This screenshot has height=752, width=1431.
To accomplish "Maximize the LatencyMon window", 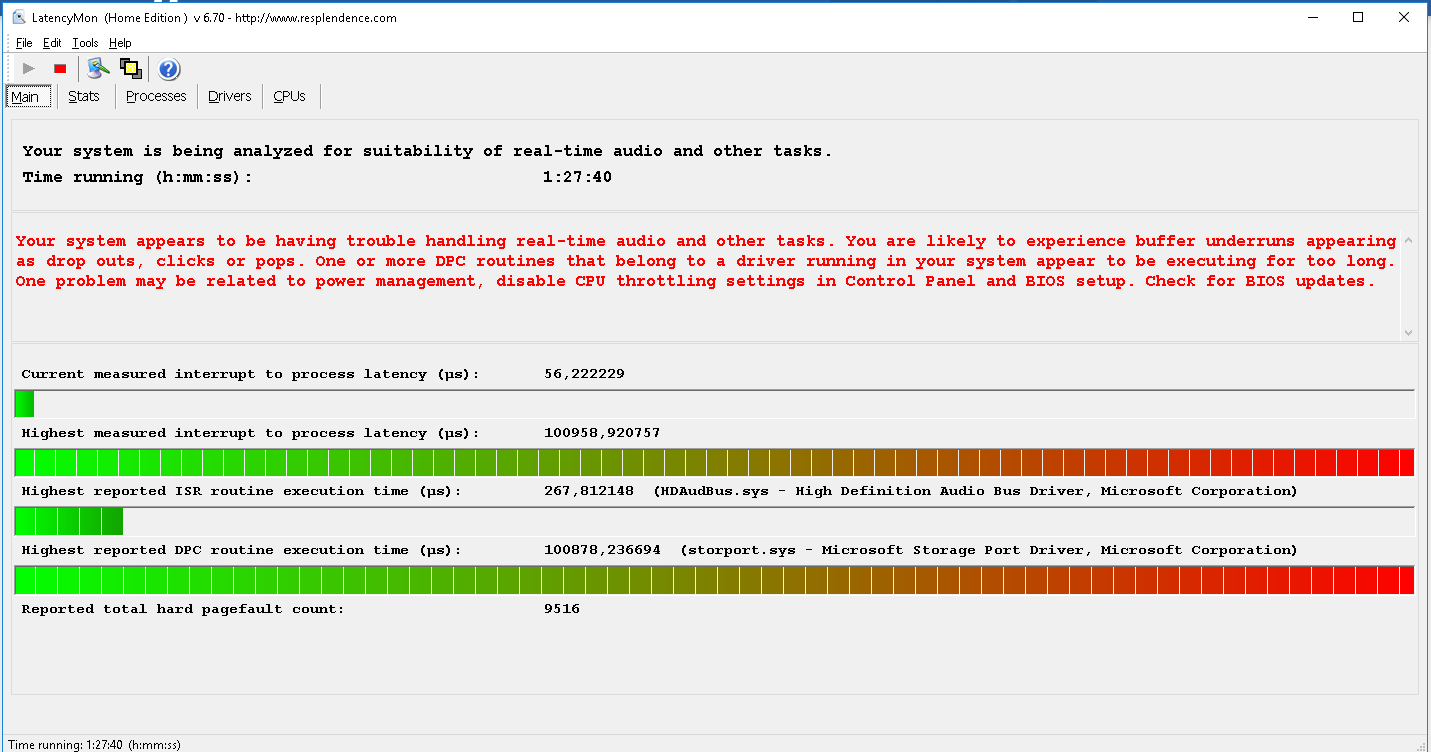I will 1358,17.
